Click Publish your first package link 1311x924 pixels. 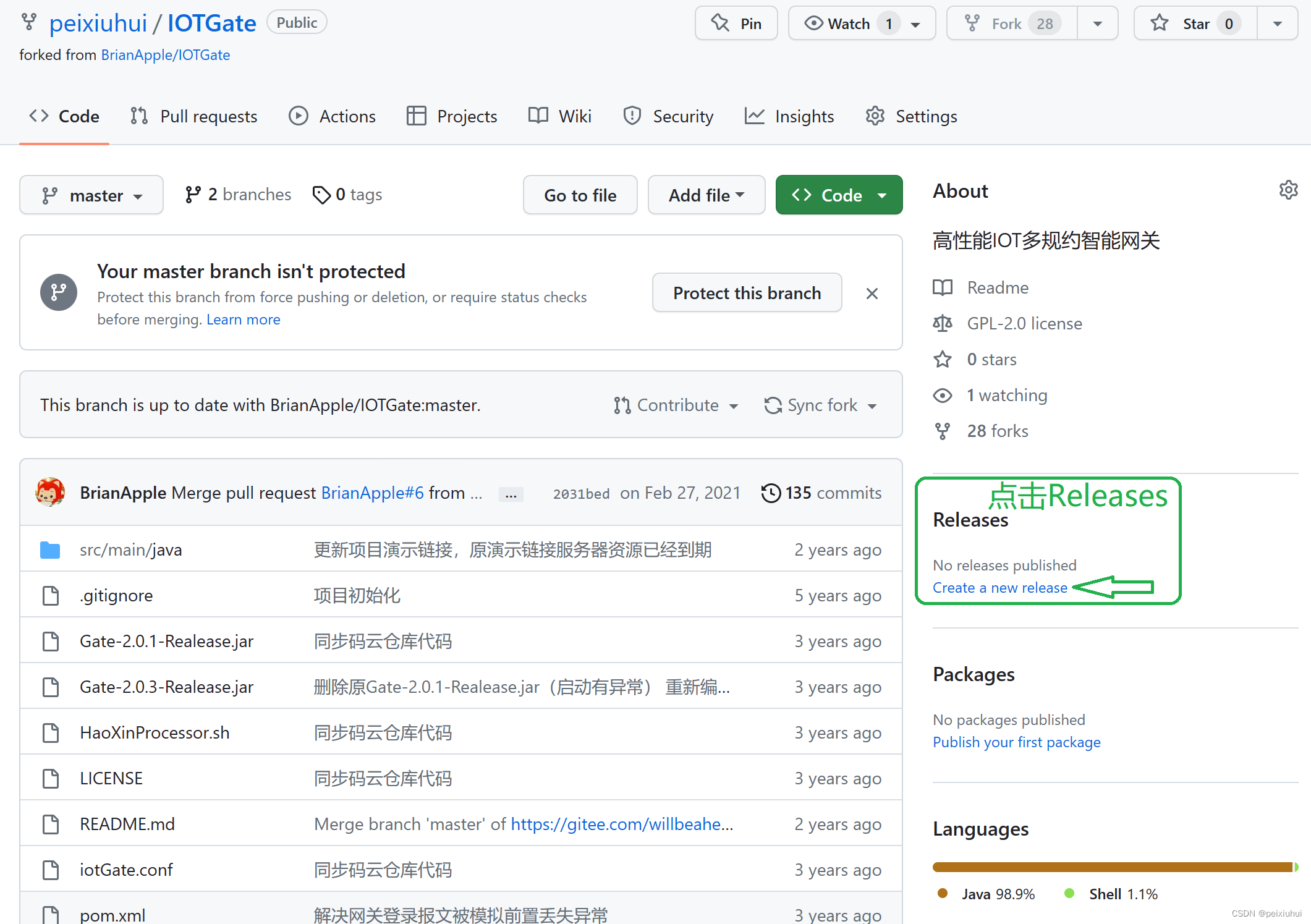tap(1016, 742)
